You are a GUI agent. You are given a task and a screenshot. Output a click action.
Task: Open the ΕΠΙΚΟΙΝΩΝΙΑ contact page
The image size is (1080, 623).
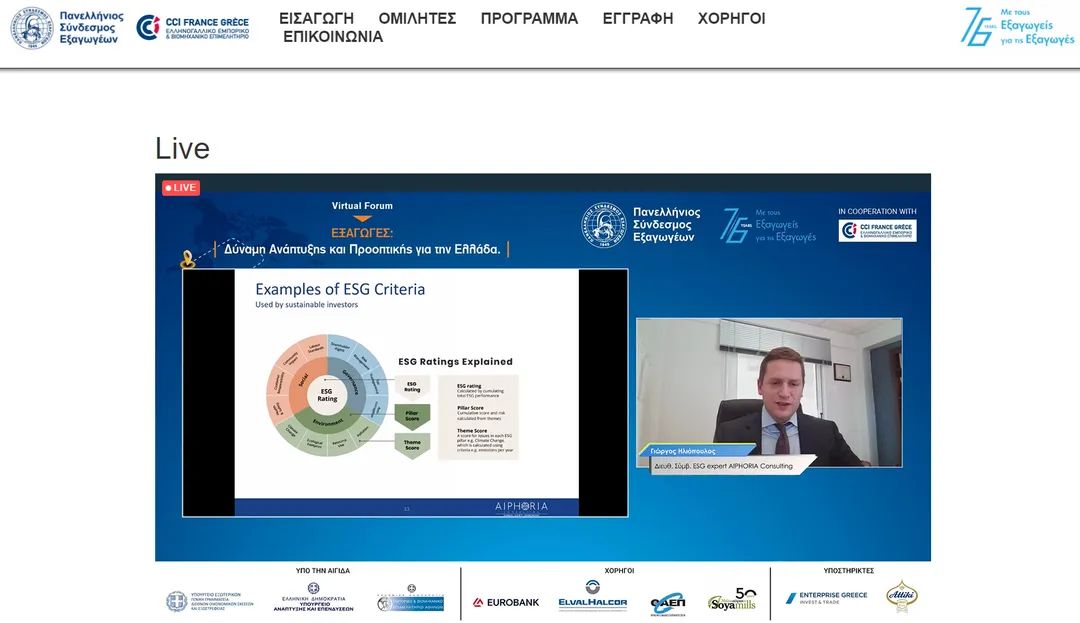click(333, 36)
